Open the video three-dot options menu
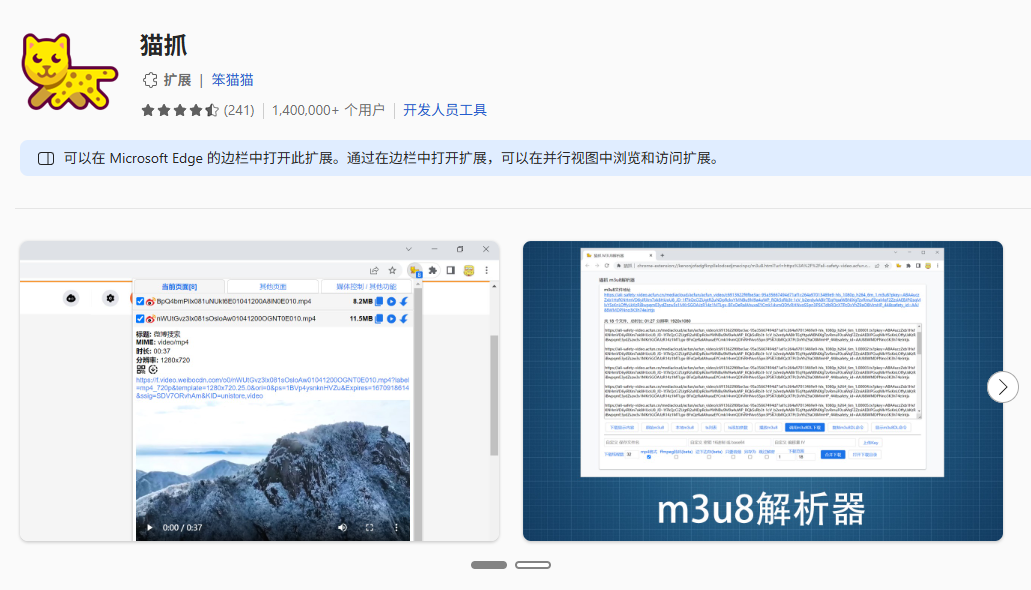Viewport: 1031px width, 590px height. pos(396,528)
